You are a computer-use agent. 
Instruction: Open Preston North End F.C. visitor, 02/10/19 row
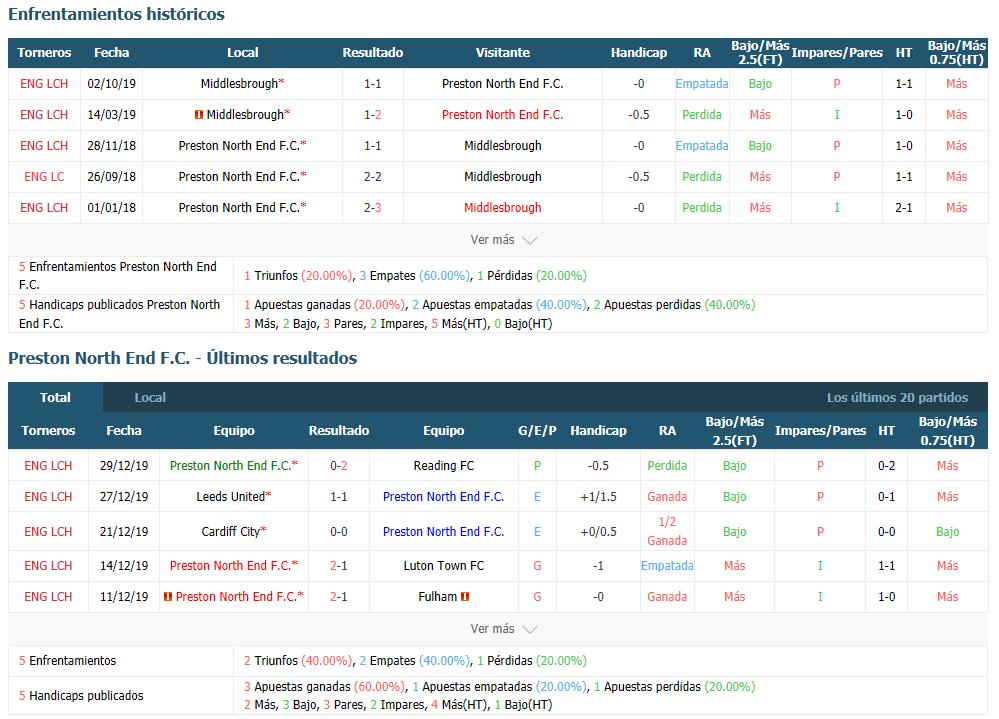coord(503,83)
